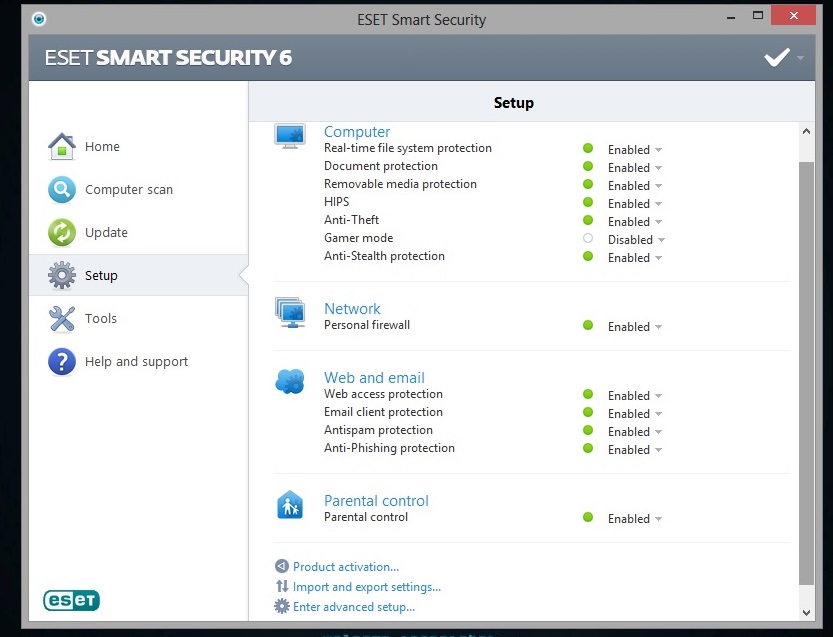Screen dimensions: 833x637
Task: Toggle Email client protection status dot
Action: (588, 412)
